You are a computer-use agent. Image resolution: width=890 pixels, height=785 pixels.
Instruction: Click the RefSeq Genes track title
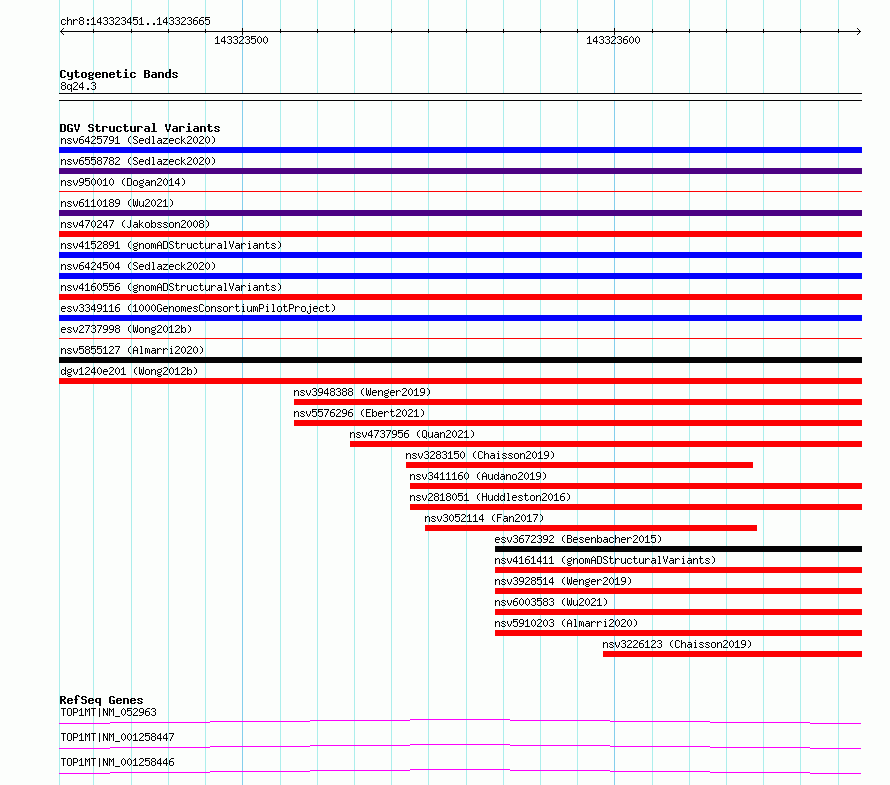click(x=101, y=700)
